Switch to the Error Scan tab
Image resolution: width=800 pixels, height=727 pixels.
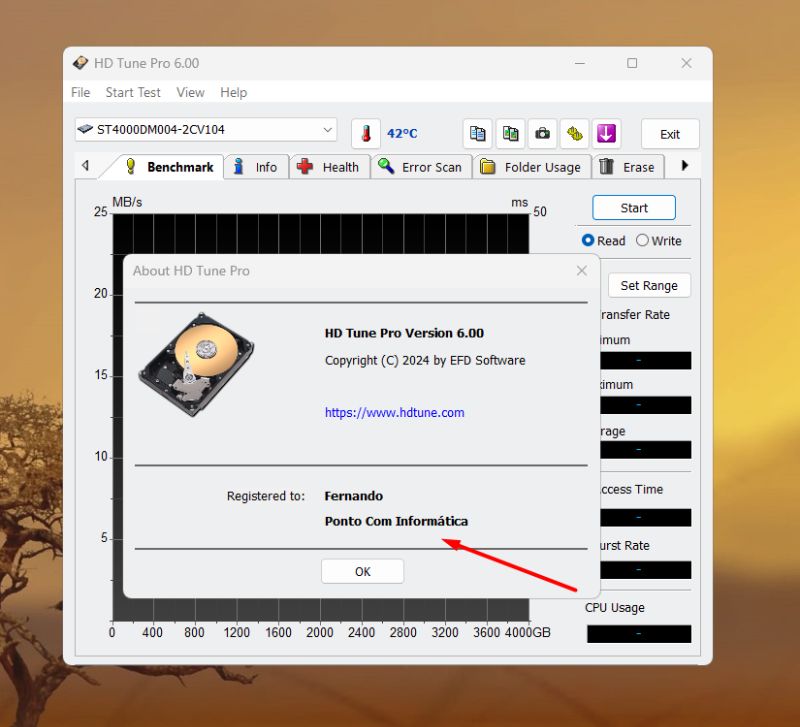click(421, 167)
